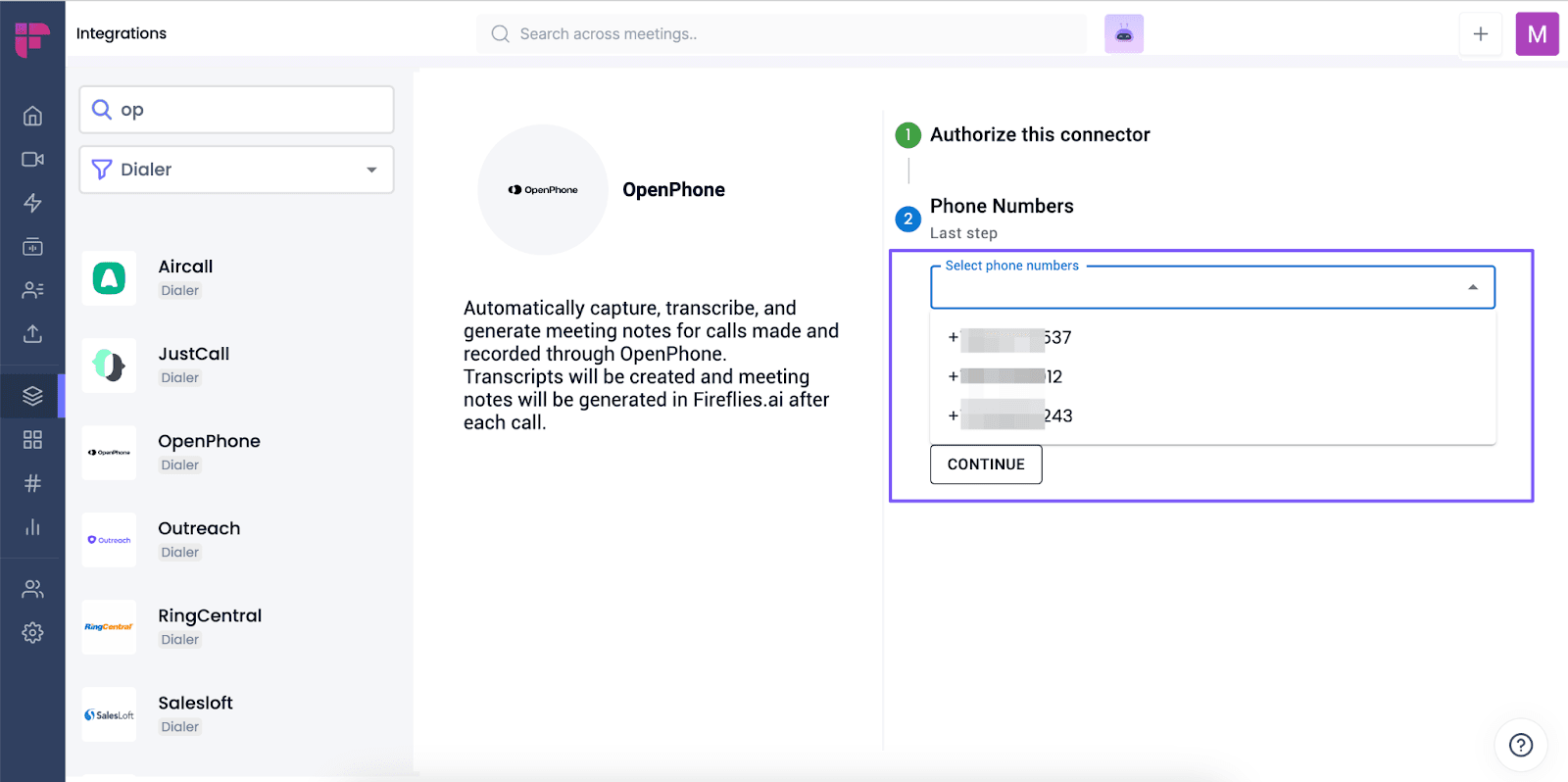The width and height of the screenshot is (1568, 782).
Task: Expand the Dialer category dropdown
Action: point(236,170)
